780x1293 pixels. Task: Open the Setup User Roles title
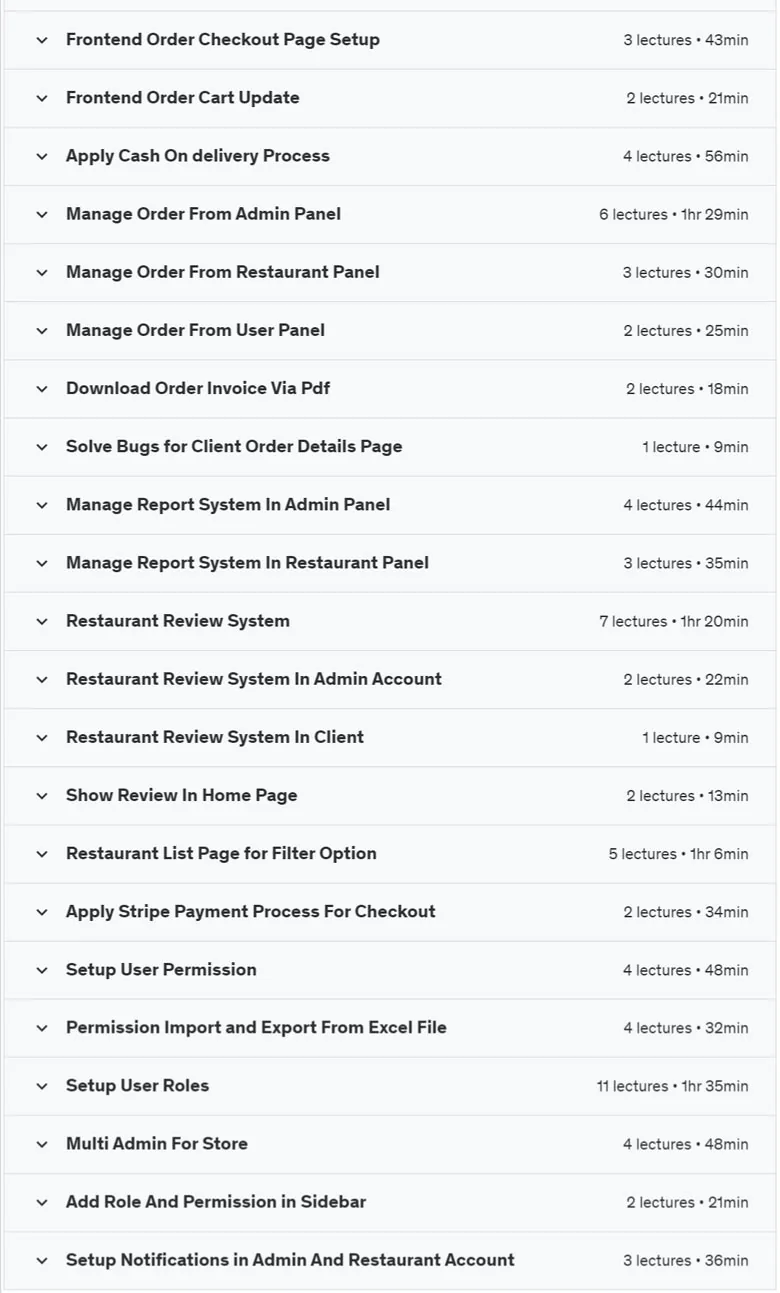pyautogui.click(x=138, y=1086)
